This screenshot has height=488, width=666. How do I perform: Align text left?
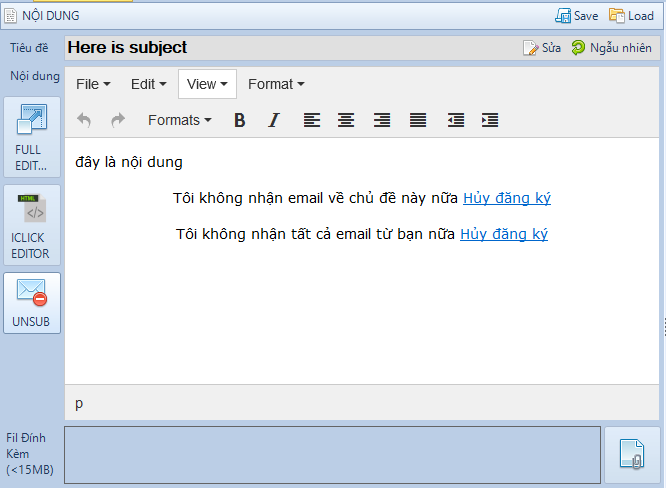312,120
